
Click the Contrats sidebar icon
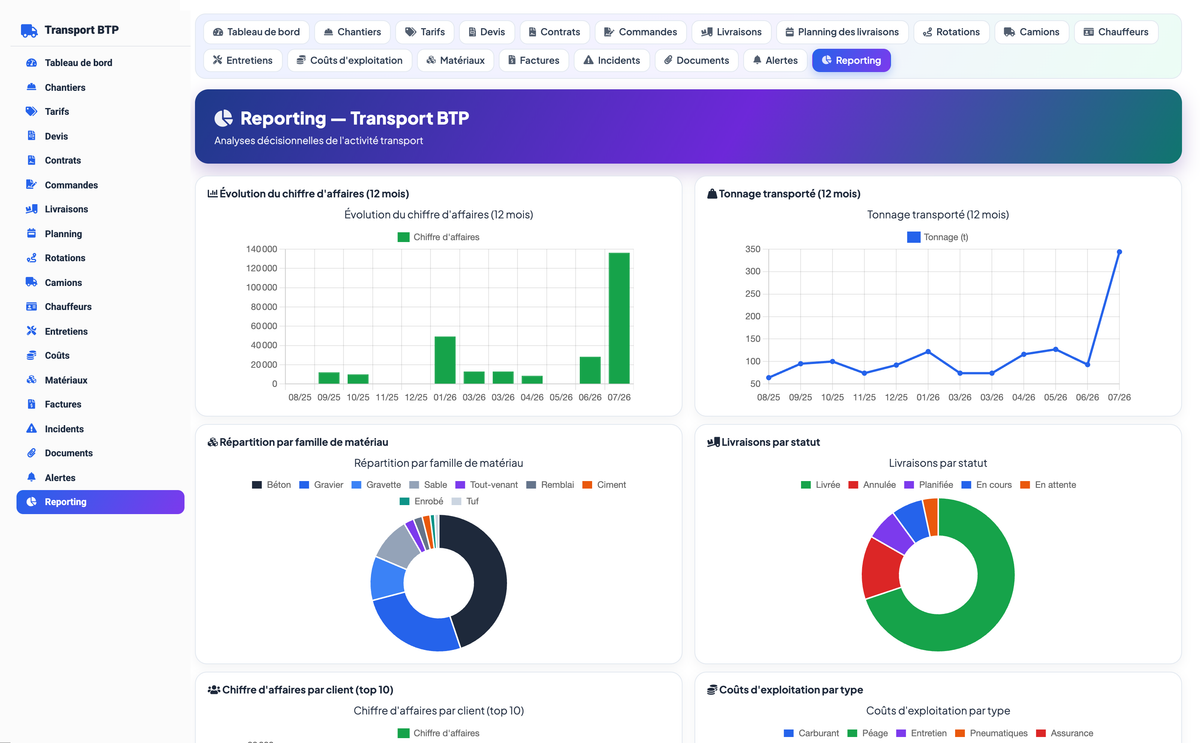click(31, 160)
